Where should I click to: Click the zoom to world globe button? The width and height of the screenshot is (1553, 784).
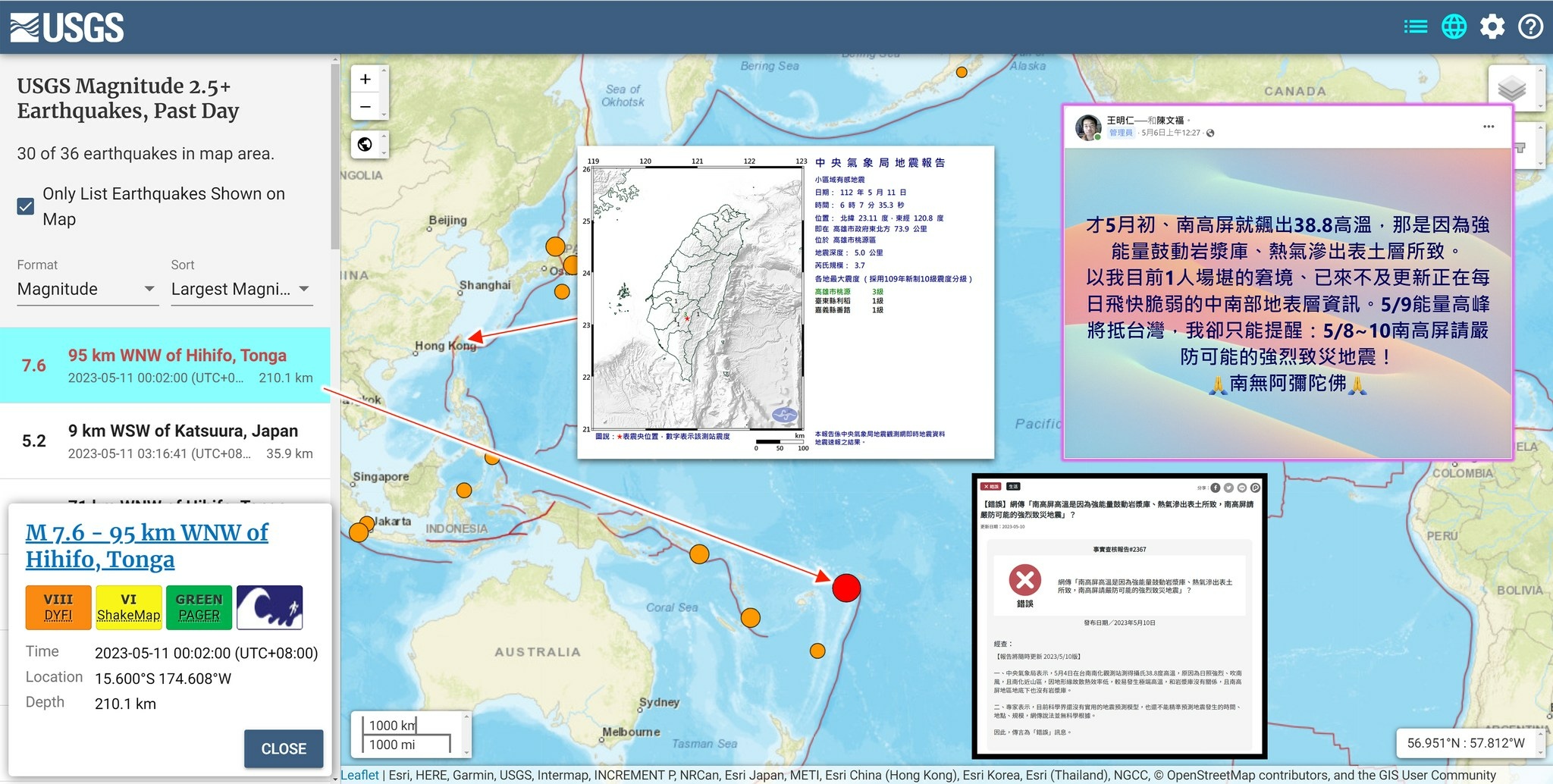tap(366, 144)
